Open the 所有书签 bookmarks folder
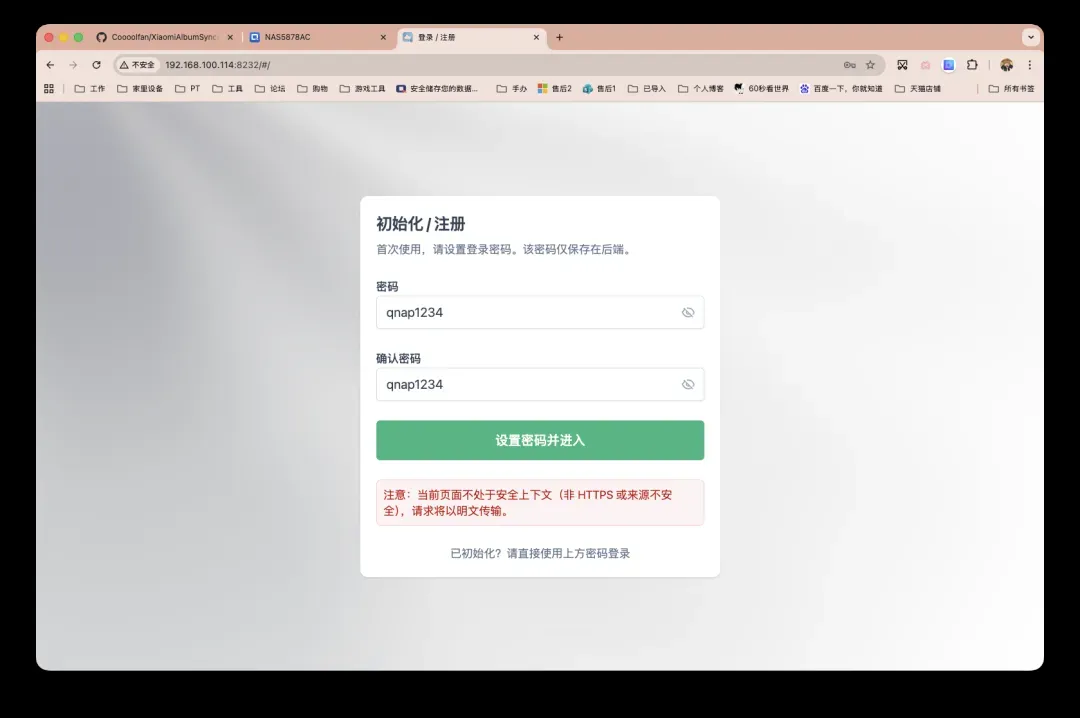This screenshot has height=718, width=1080. coord(1011,88)
